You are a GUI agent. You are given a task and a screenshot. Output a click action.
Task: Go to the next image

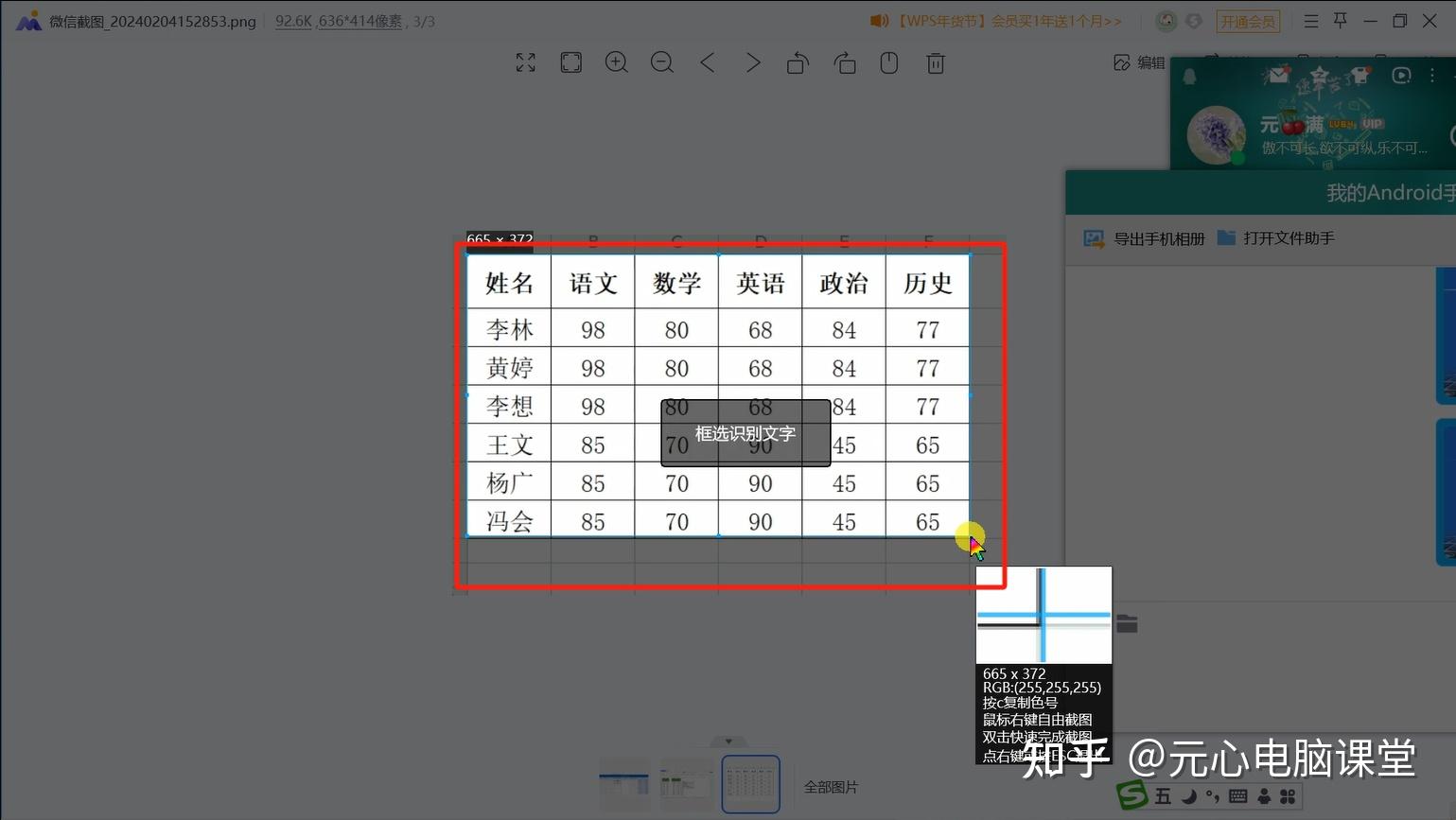tap(752, 62)
